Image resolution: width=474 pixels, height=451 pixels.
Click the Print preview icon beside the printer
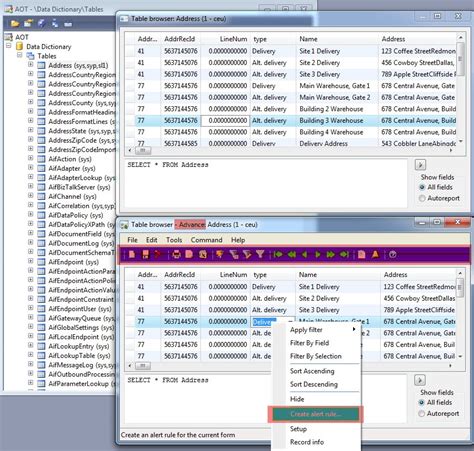(189, 255)
